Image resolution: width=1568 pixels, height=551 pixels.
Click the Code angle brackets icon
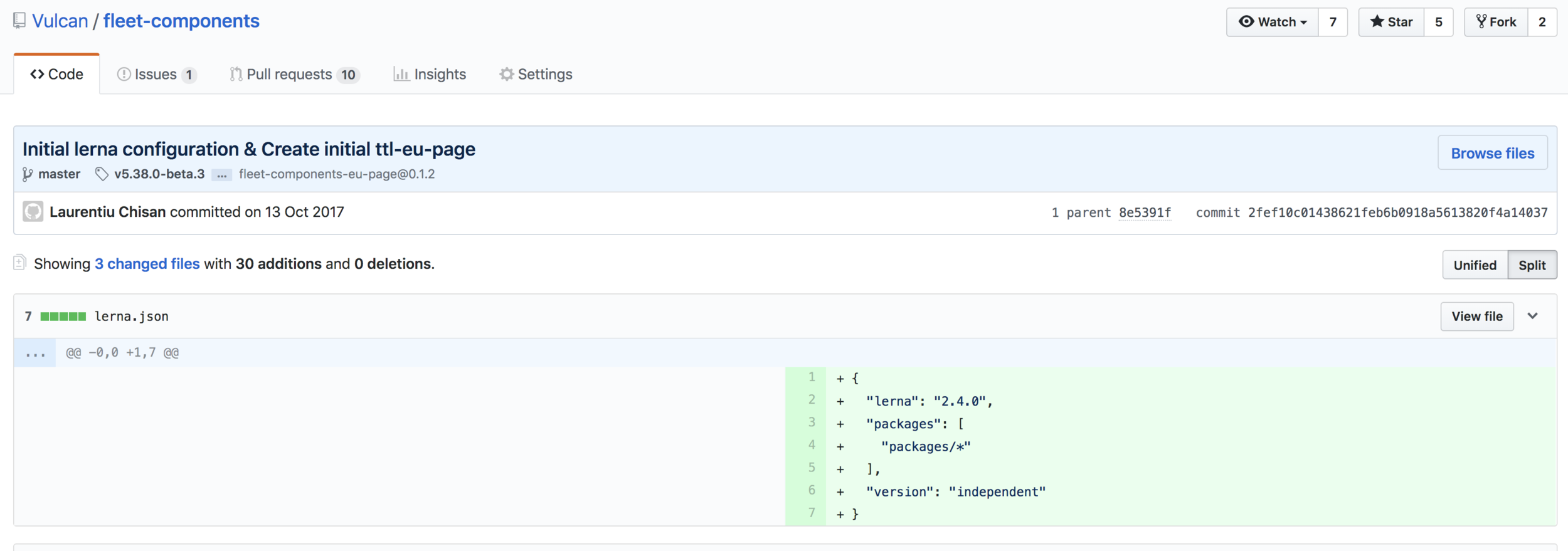tap(37, 74)
